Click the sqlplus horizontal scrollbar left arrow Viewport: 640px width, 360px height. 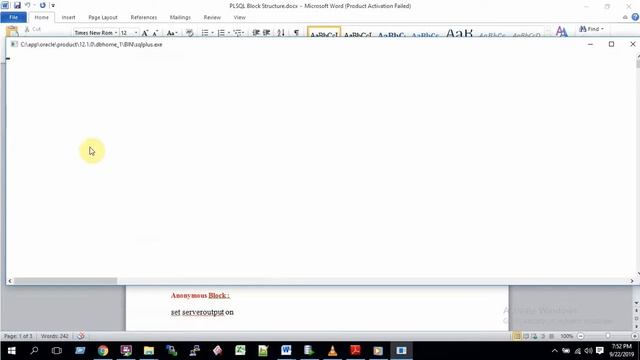tap(10, 281)
